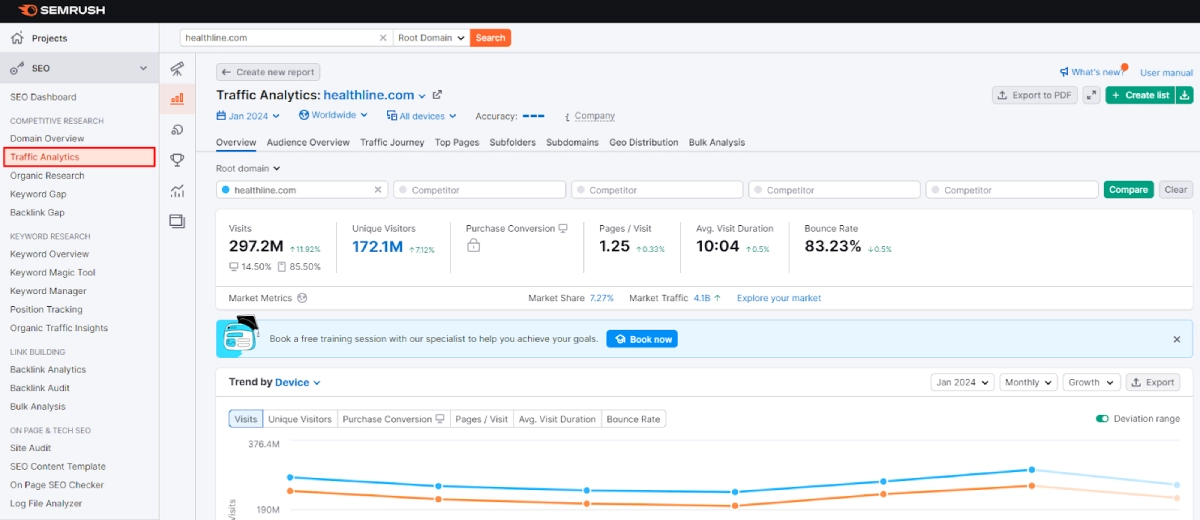Open the Root domain dropdown above competitors
1200x520 pixels.
coord(248,169)
